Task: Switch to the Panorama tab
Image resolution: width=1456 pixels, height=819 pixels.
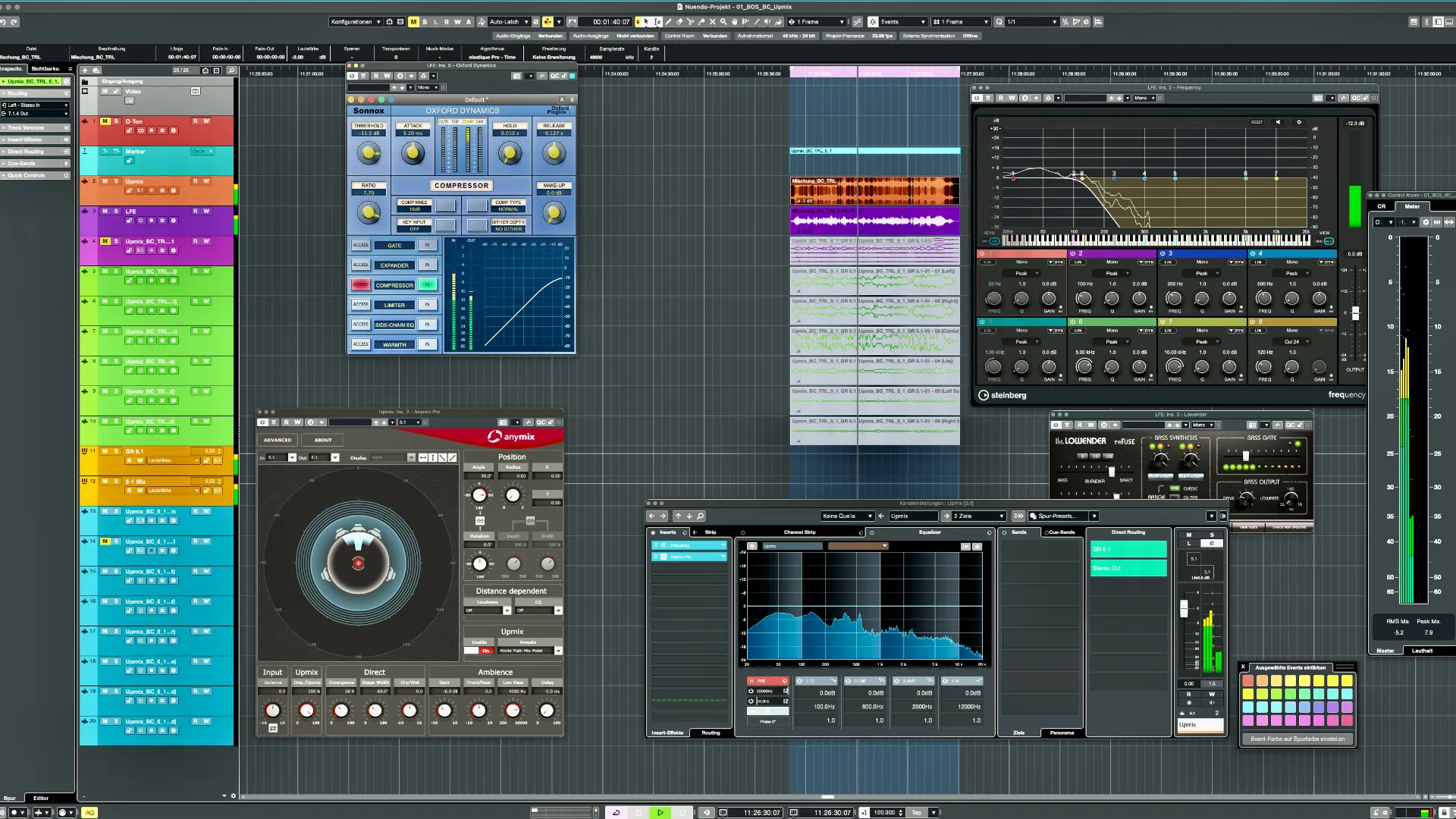Action: (x=1062, y=733)
